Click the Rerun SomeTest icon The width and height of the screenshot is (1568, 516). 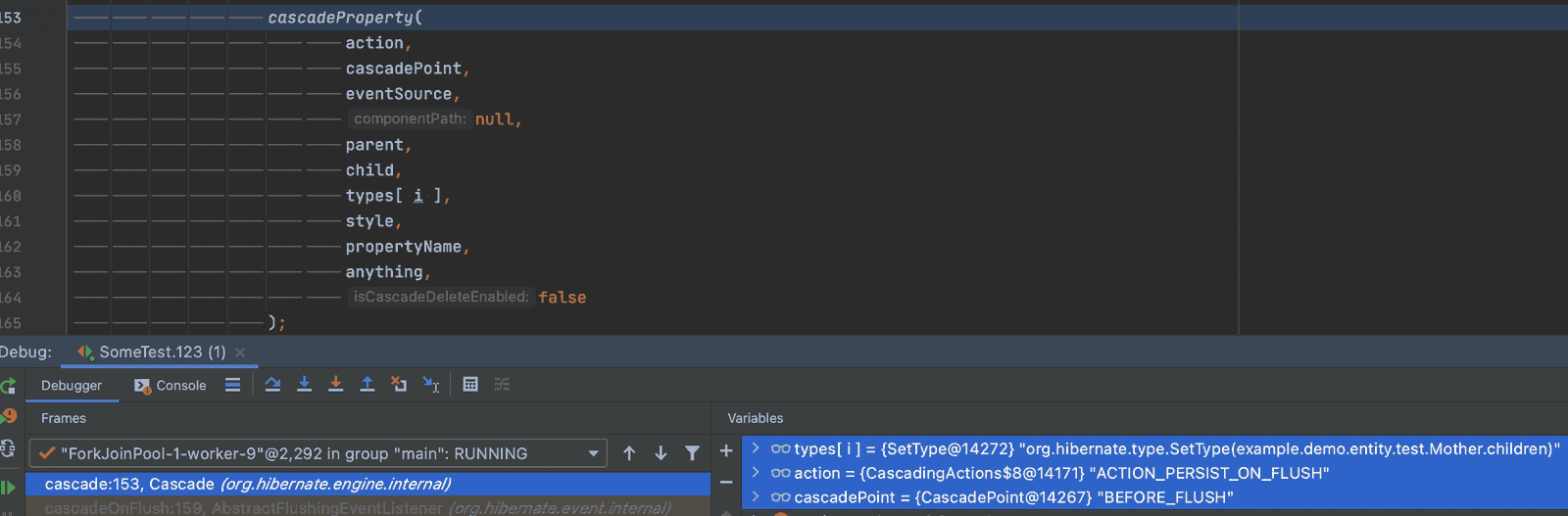click(7, 386)
